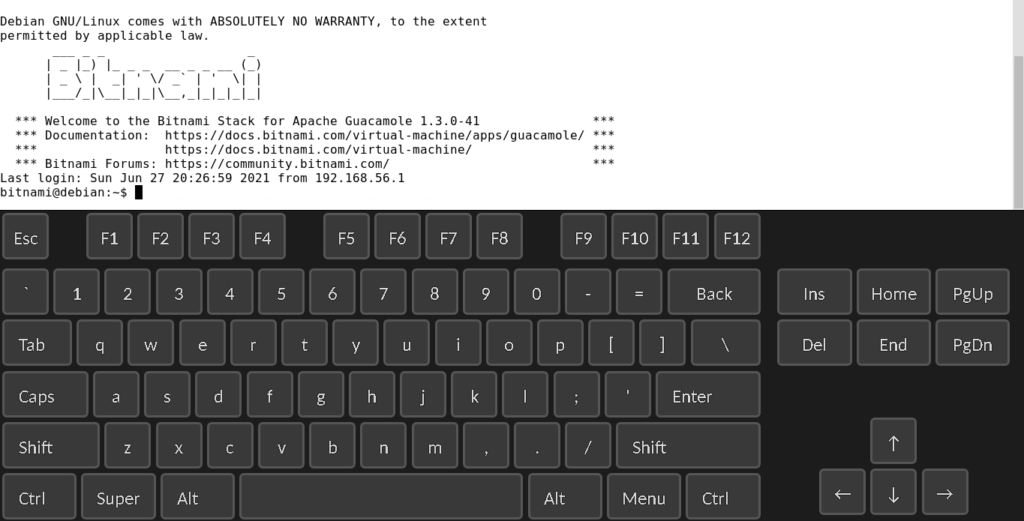The height and width of the screenshot is (521, 1024).
Task: Tap the right bracket key
Action: [662, 343]
